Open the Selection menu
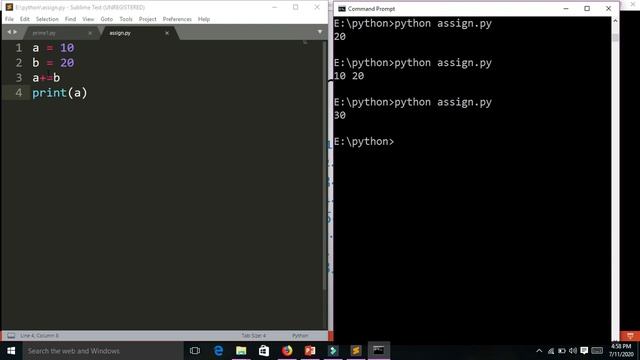This screenshot has height=360, width=640. coord(47,19)
